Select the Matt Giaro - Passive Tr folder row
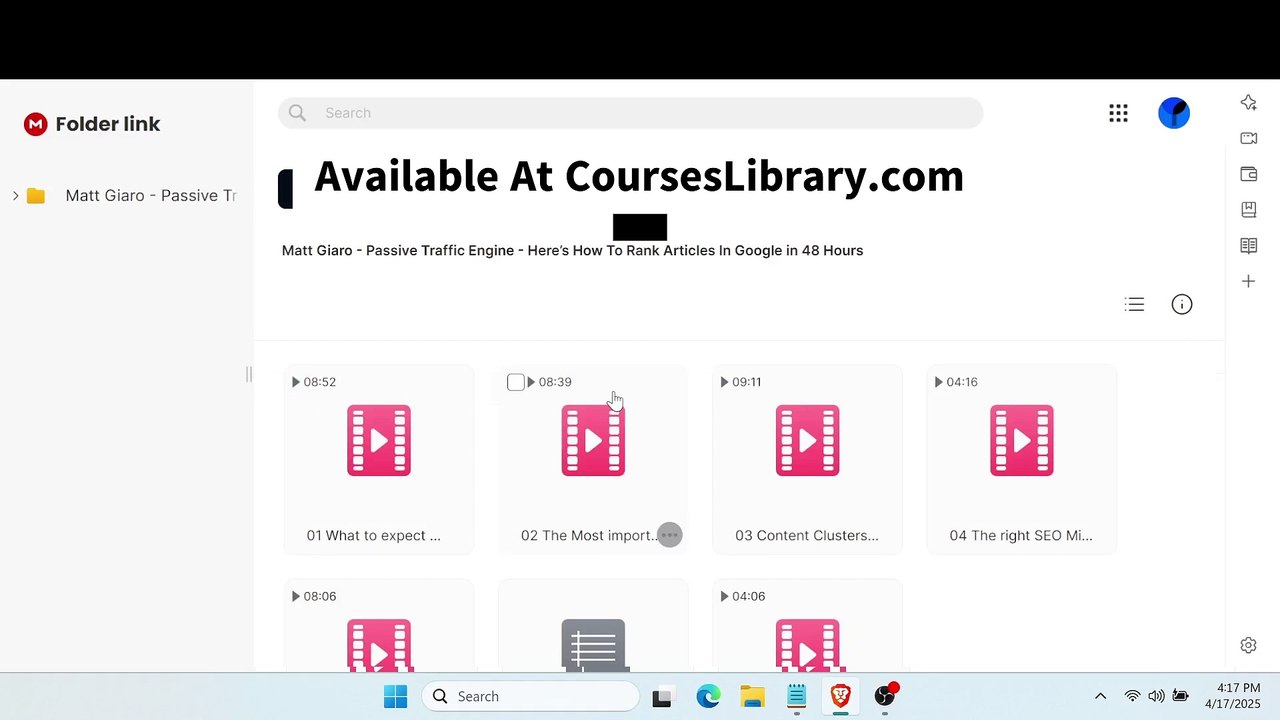Viewport: 1280px width, 720px height. 126,196
